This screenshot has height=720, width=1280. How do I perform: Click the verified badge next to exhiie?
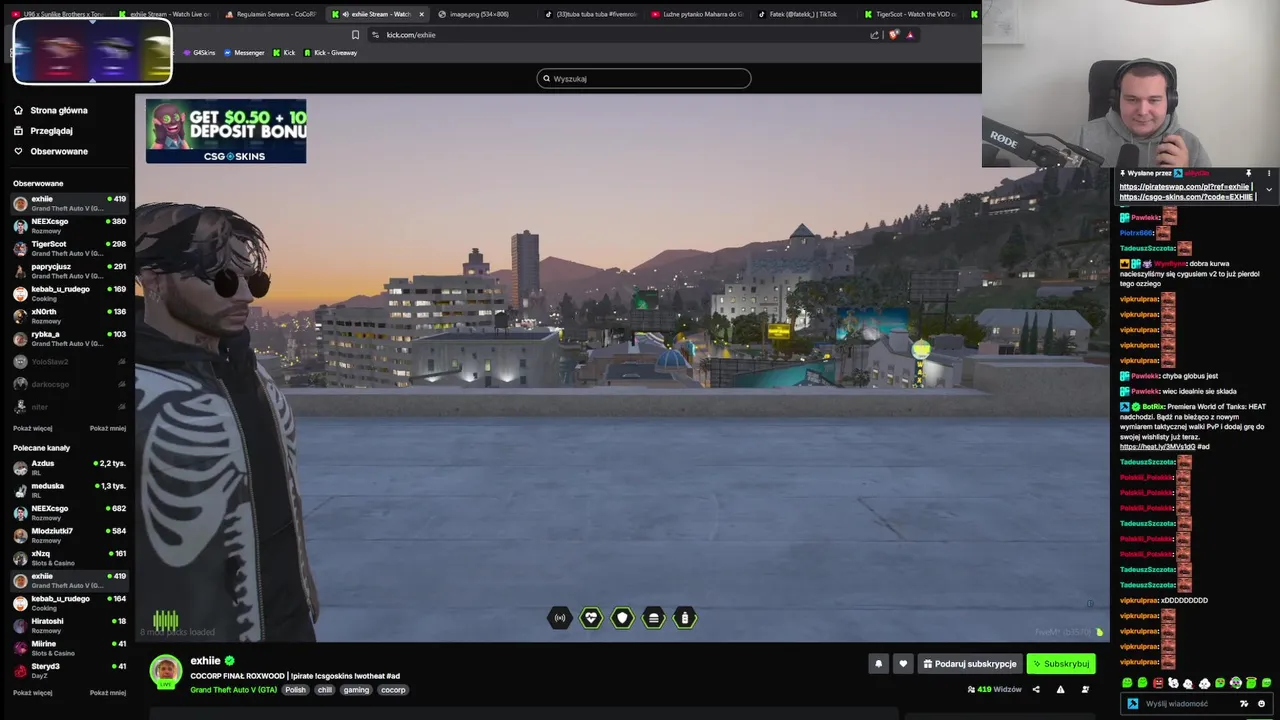point(230,661)
